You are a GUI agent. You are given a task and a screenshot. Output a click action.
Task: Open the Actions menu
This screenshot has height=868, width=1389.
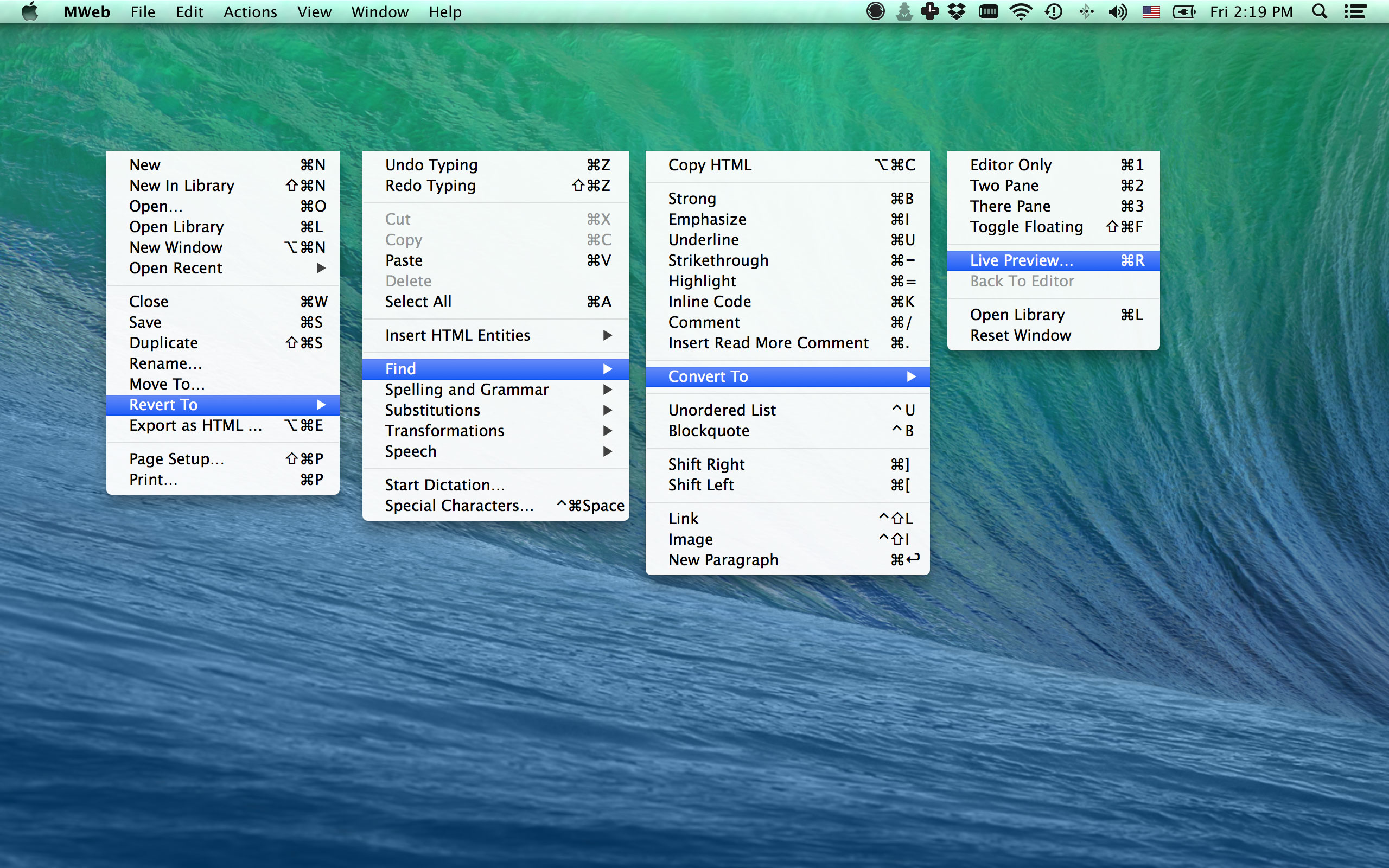coord(250,11)
